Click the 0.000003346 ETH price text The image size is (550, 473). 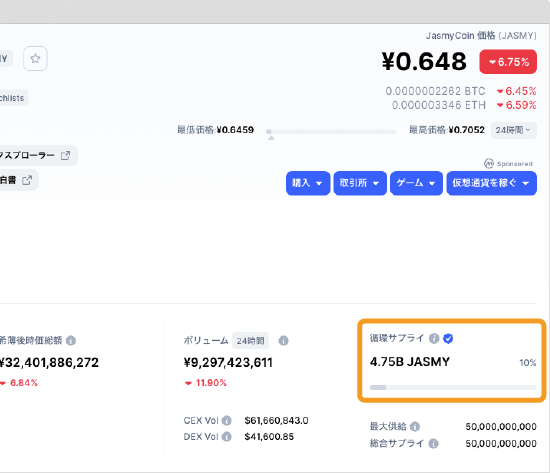click(439, 105)
